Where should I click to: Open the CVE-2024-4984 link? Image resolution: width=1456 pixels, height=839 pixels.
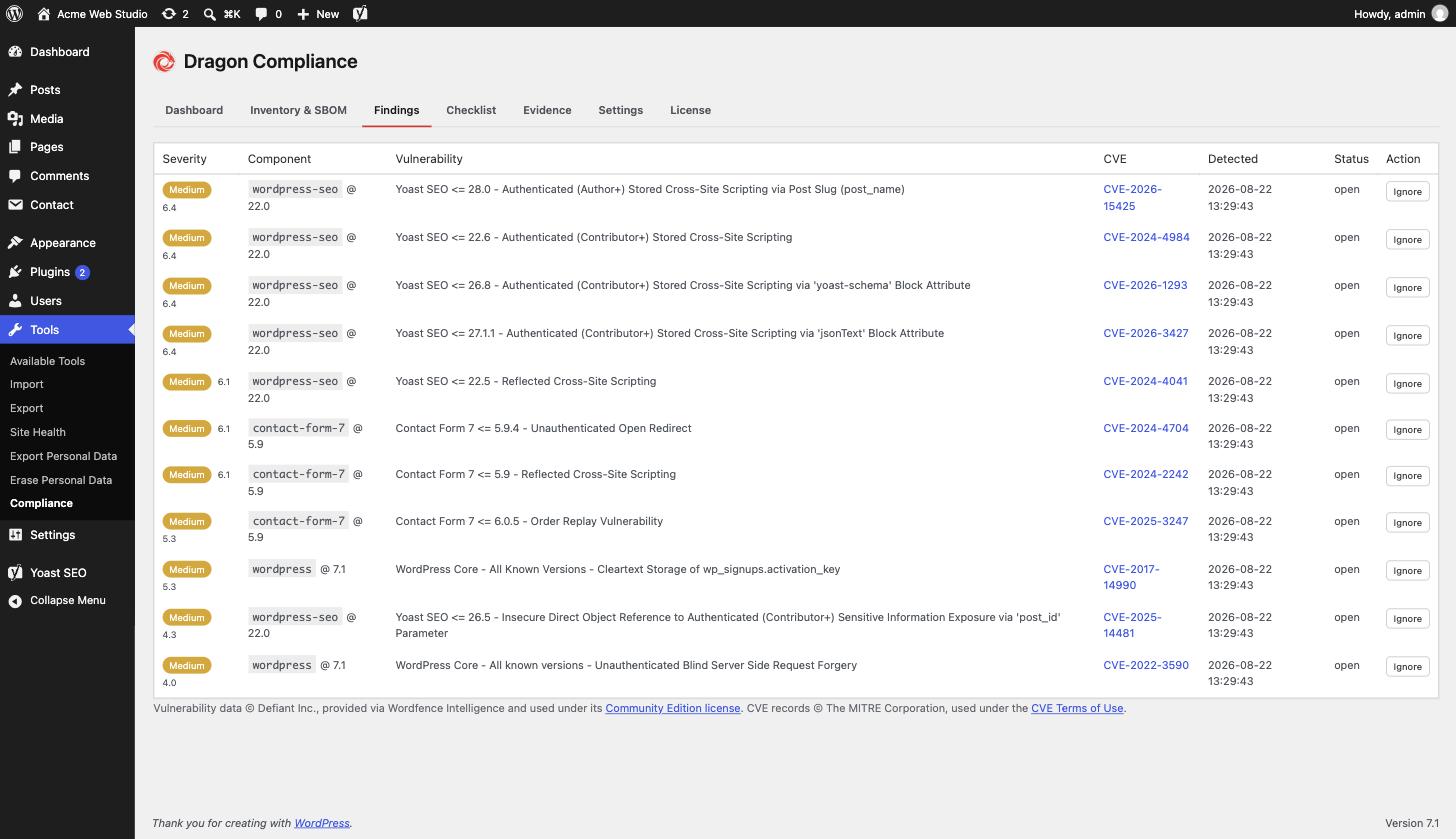click(x=1146, y=237)
